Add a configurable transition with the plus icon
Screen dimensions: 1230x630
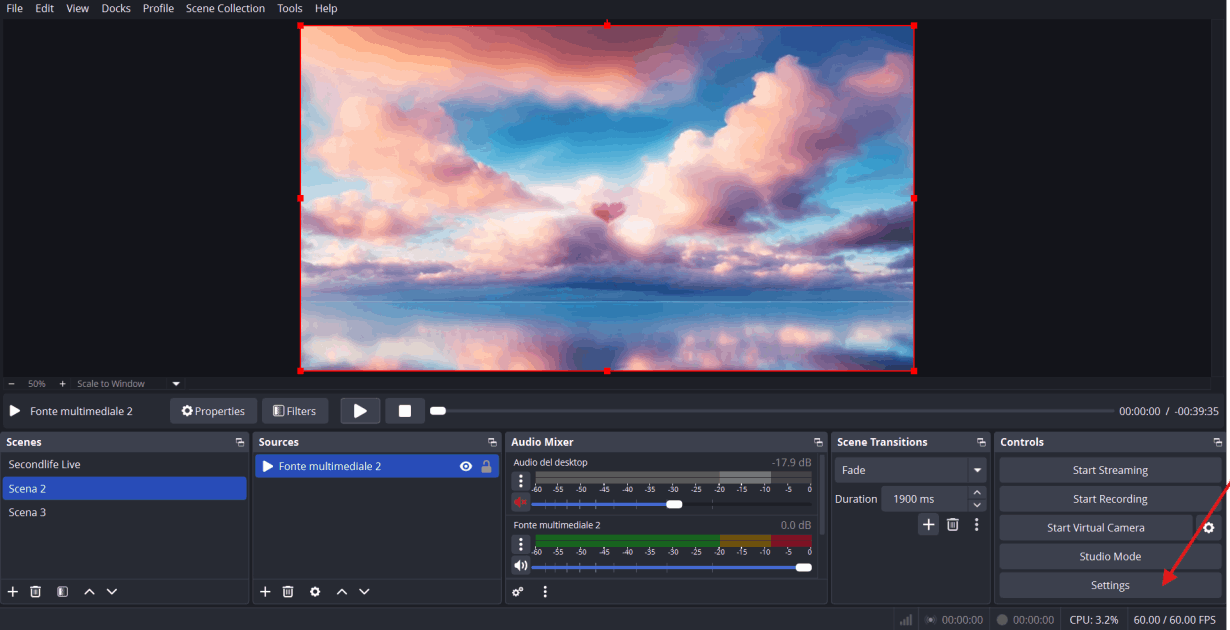coord(929,524)
